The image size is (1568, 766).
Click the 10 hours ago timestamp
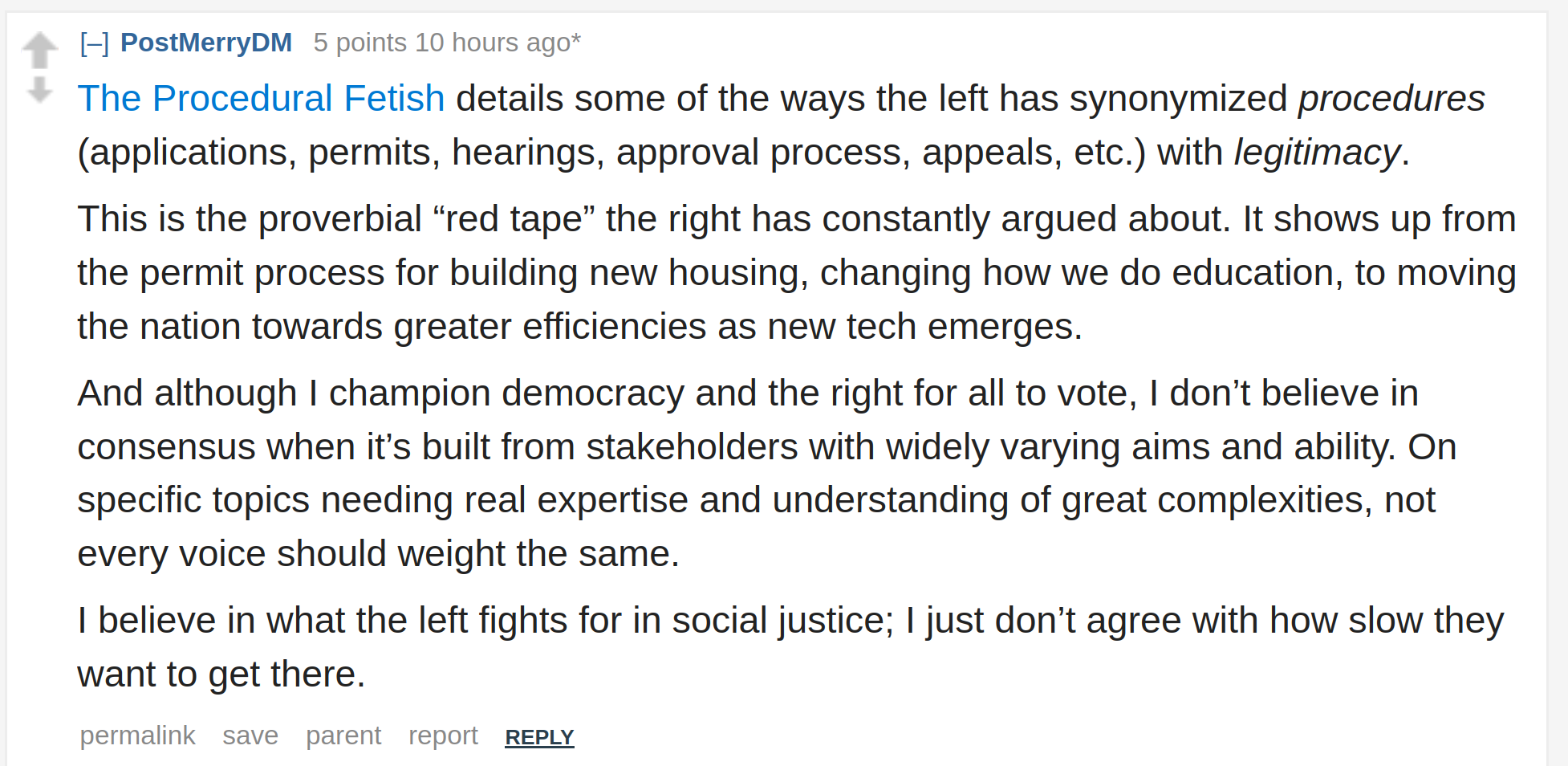click(x=493, y=43)
